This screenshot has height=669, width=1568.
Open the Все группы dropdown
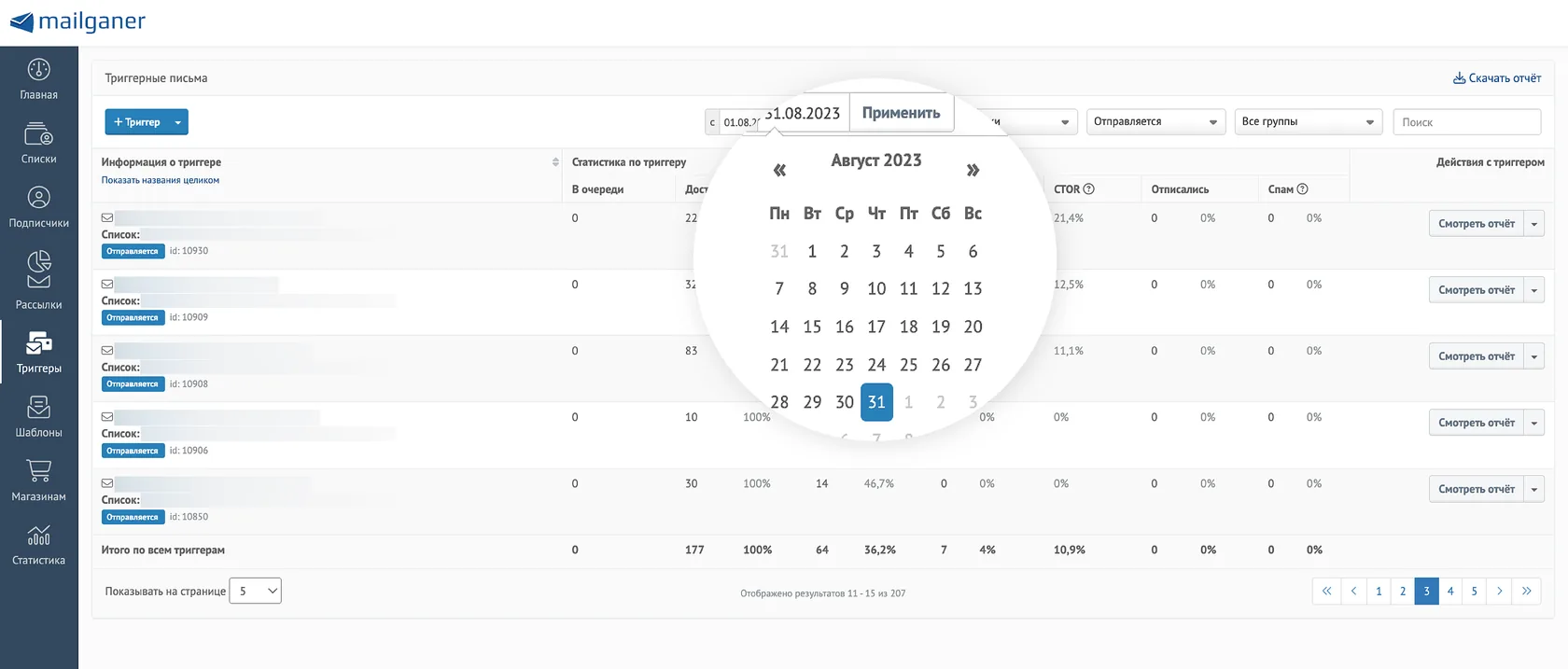(1309, 122)
